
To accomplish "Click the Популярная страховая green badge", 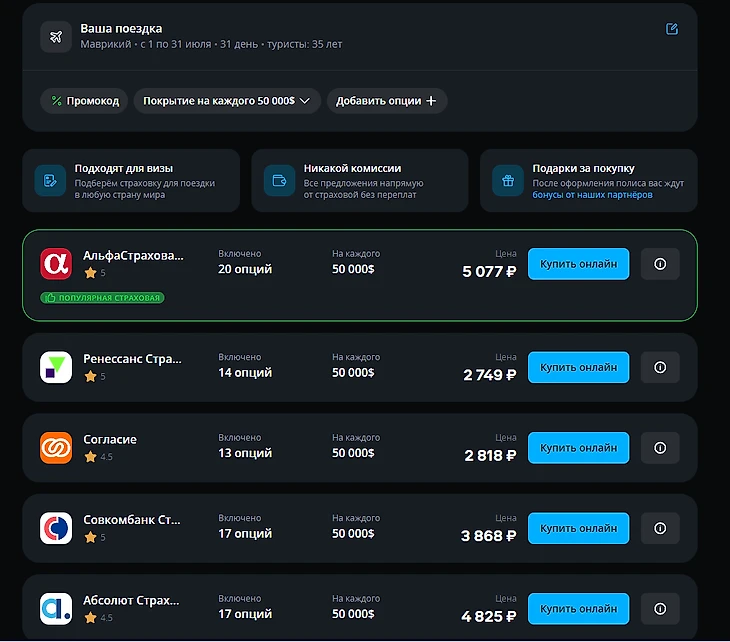I will coord(102,298).
